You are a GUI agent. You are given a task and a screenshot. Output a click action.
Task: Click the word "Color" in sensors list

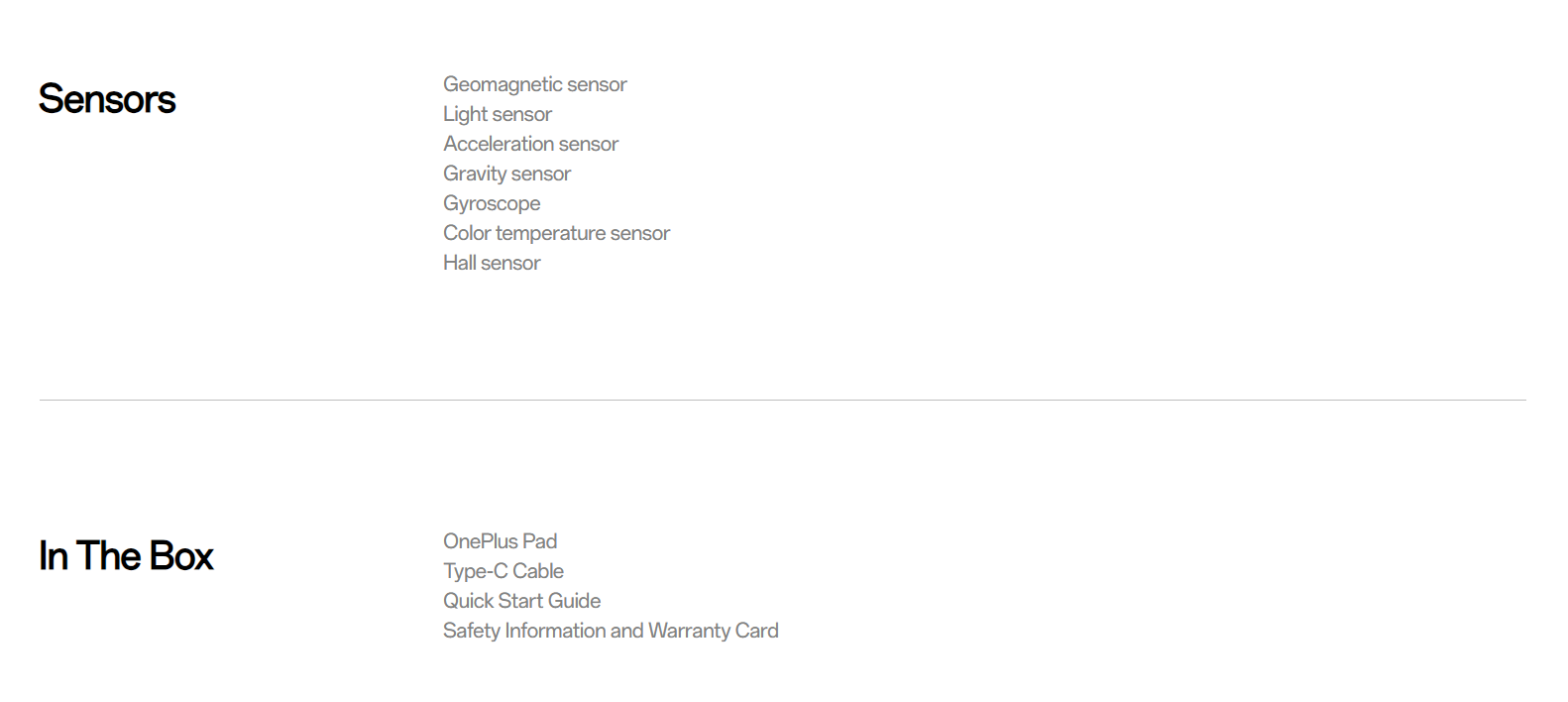pyautogui.click(x=467, y=233)
